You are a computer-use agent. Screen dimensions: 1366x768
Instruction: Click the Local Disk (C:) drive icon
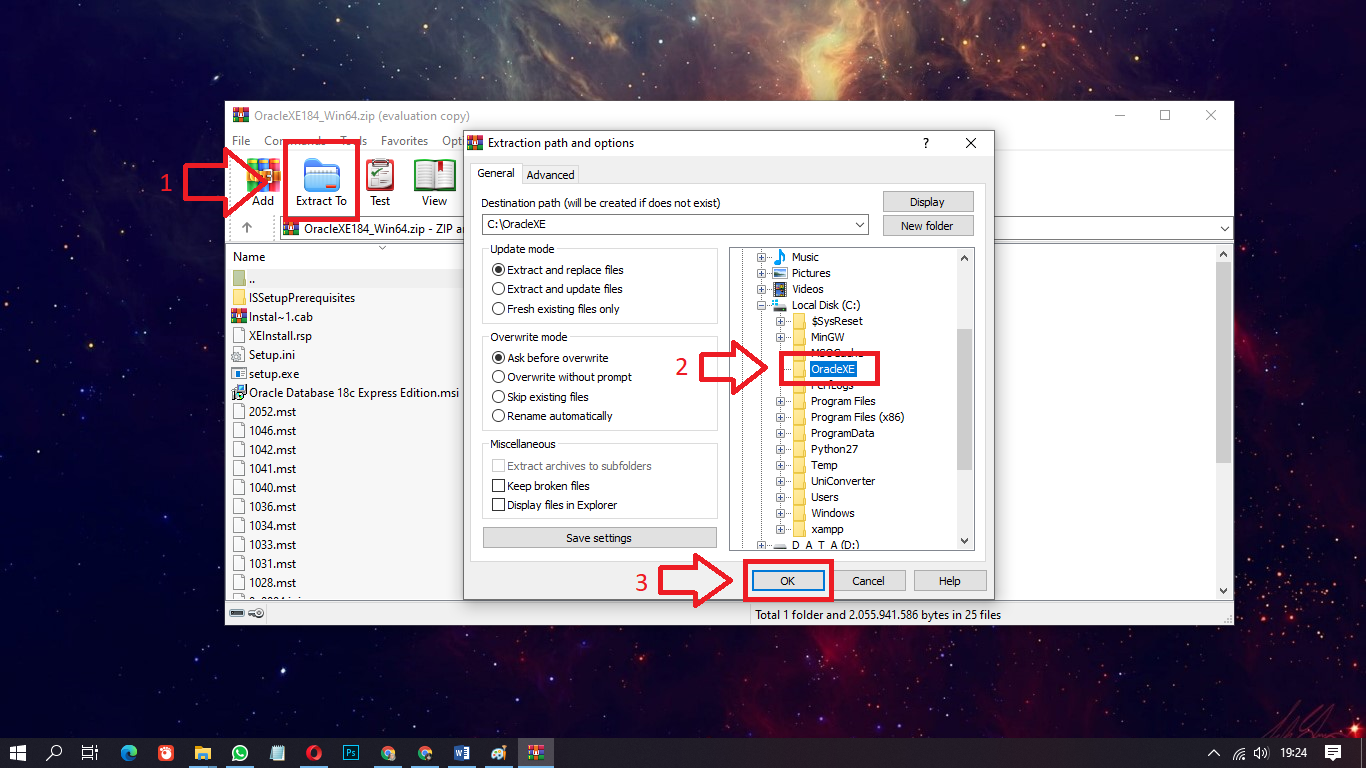[x=780, y=305]
